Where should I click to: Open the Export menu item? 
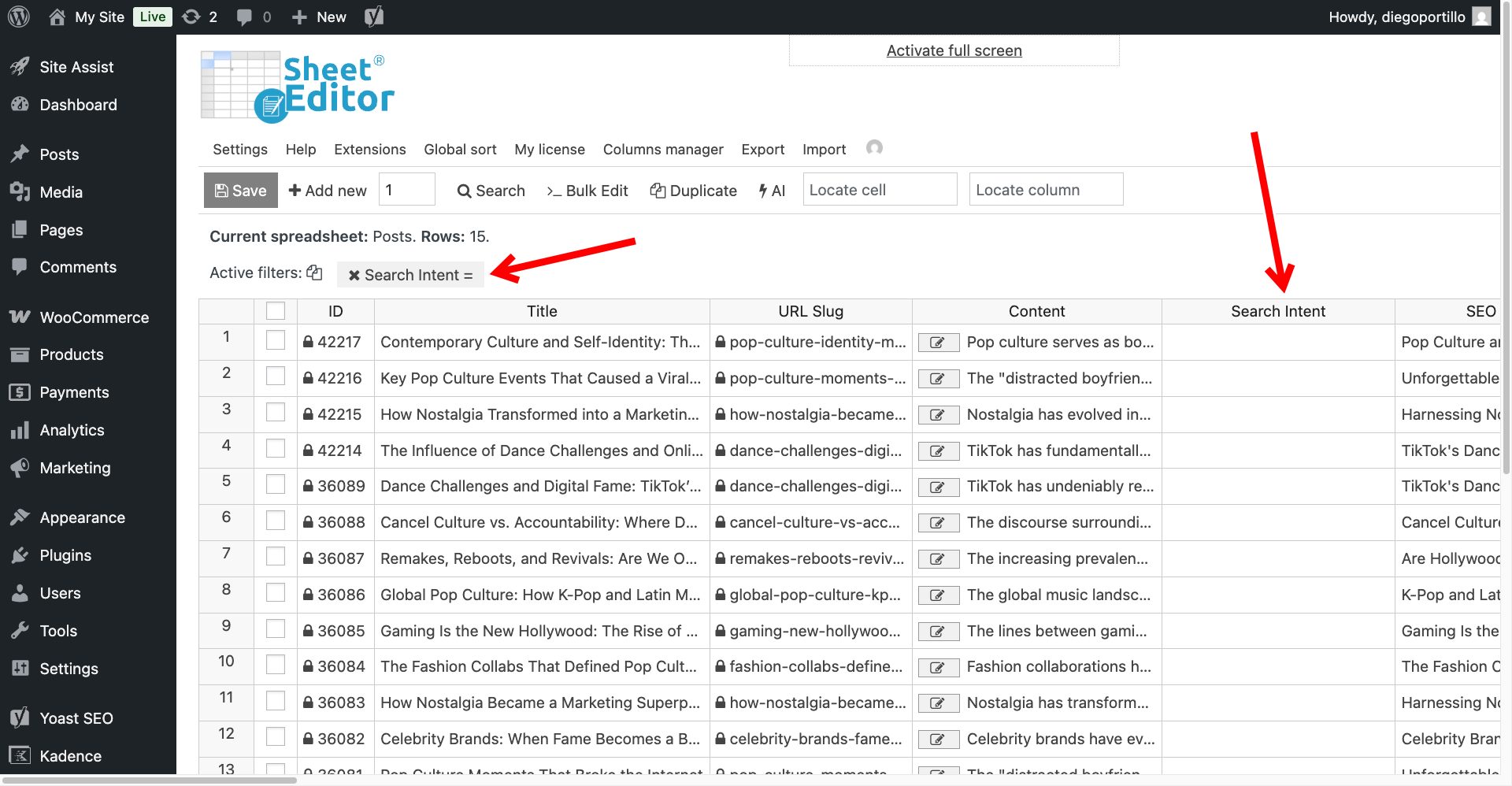click(762, 149)
